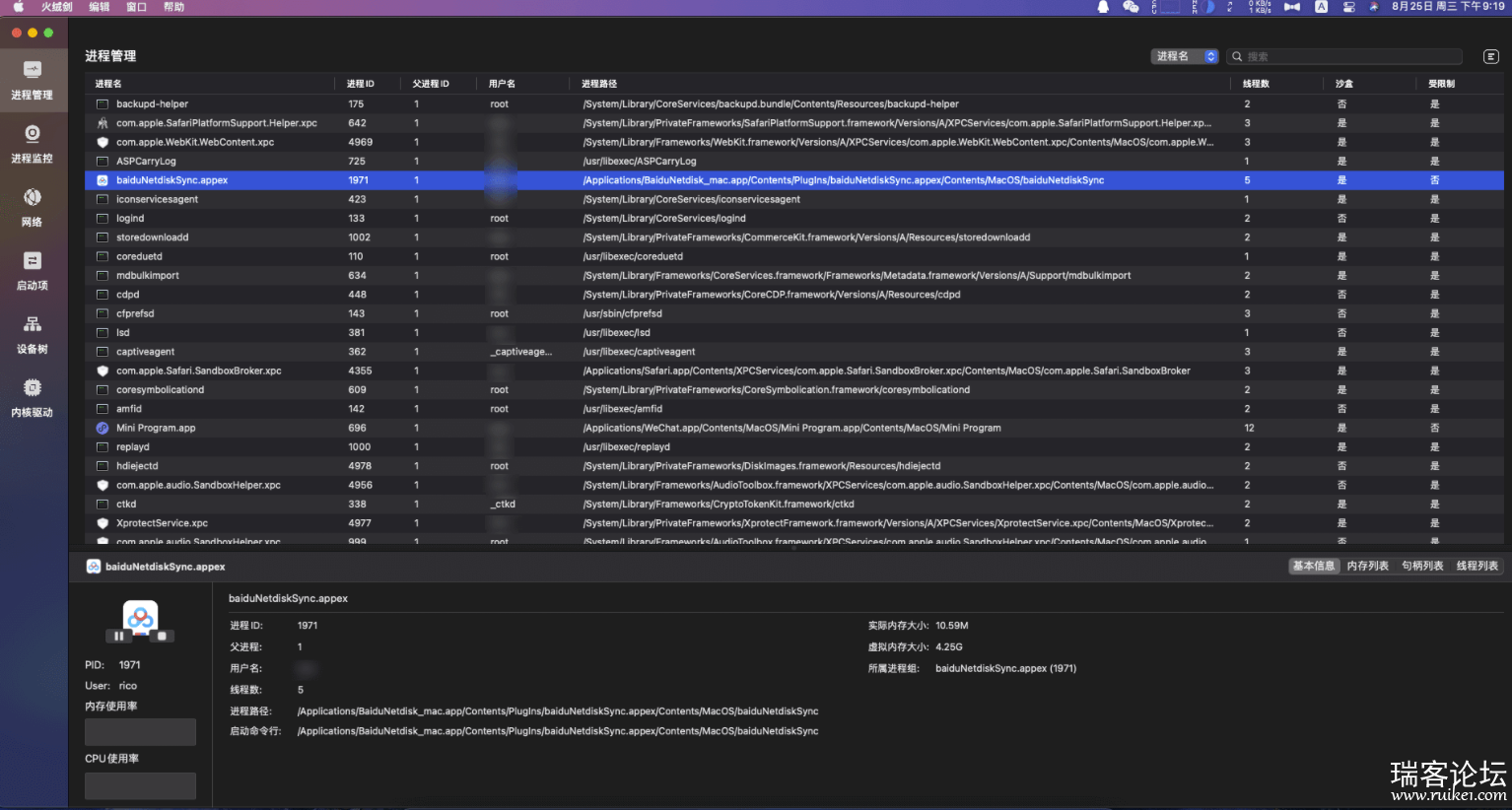Open 进程监控 in the sidebar
Viewport: 1512px width, 810px height.
point(32,143)
